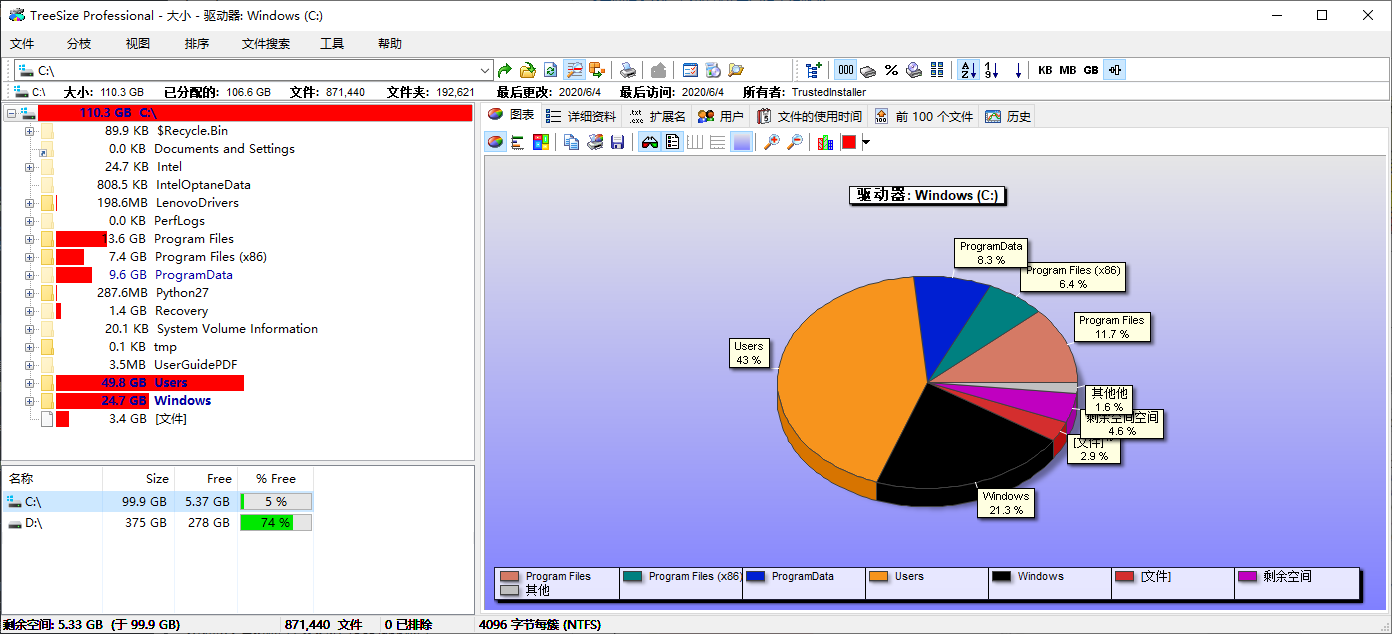Toggle alphabetical A-Z sorting

968,70
